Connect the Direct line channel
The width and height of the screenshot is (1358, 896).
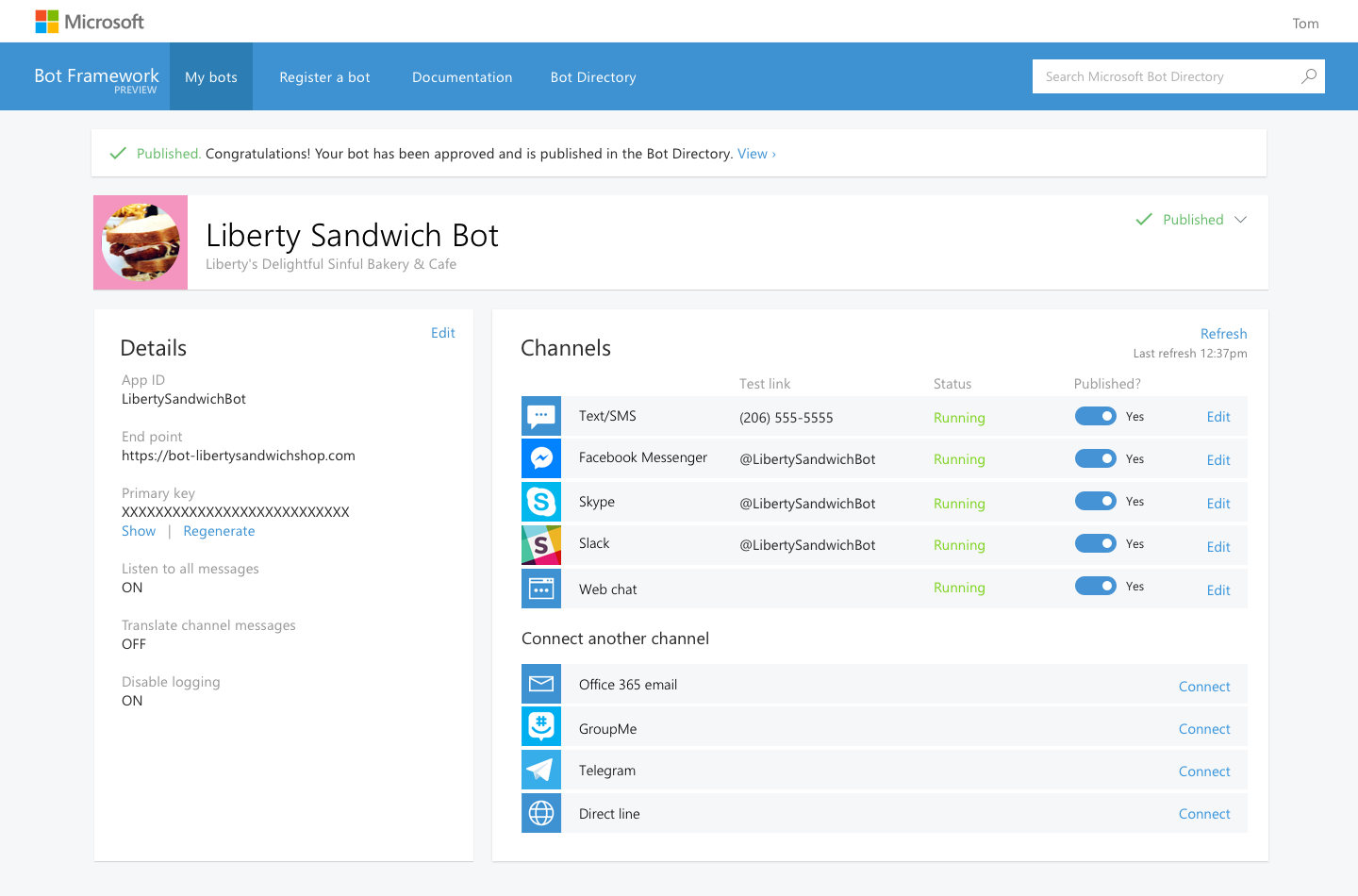point(1204,814)
